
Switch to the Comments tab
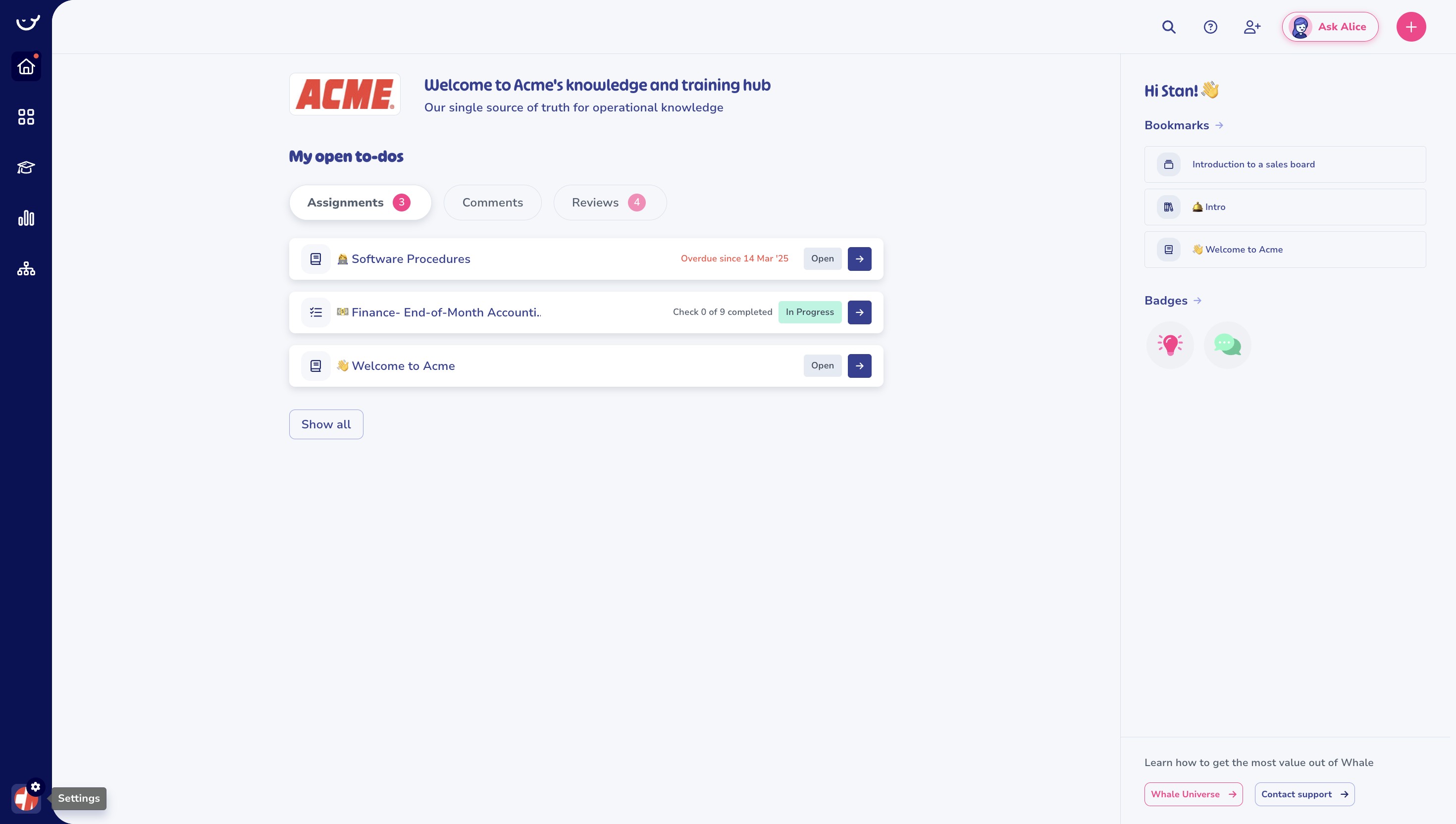[492, 203]
